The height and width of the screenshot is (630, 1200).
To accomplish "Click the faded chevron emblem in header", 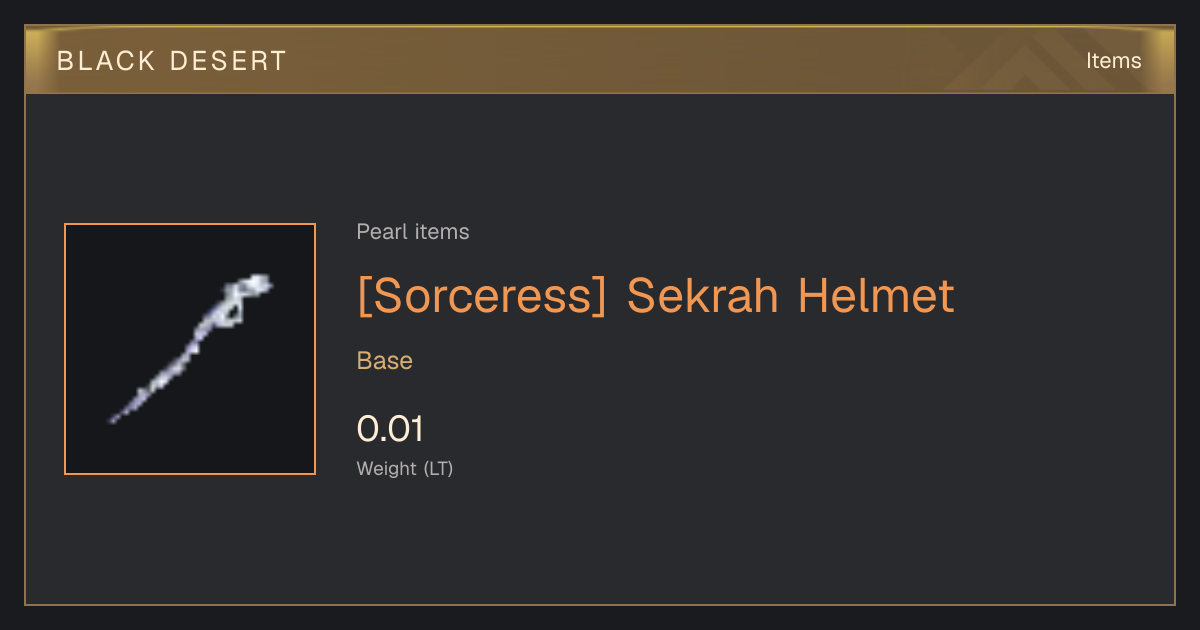I will (x=1030, y=60).
